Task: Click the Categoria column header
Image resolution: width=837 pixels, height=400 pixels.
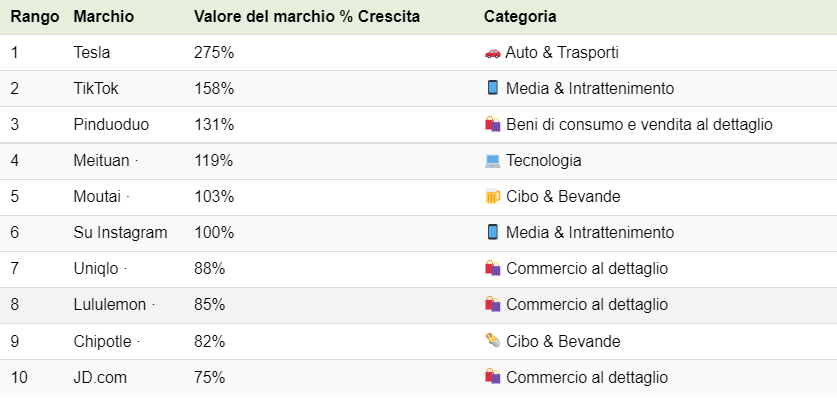Action: tap(520, 17)
